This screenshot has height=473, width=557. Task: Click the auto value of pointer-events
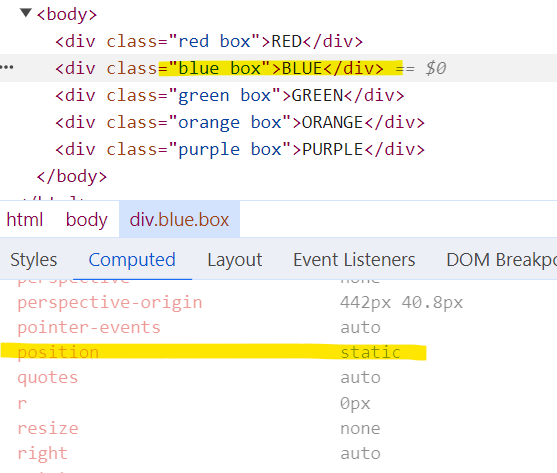tap(360, 327)
